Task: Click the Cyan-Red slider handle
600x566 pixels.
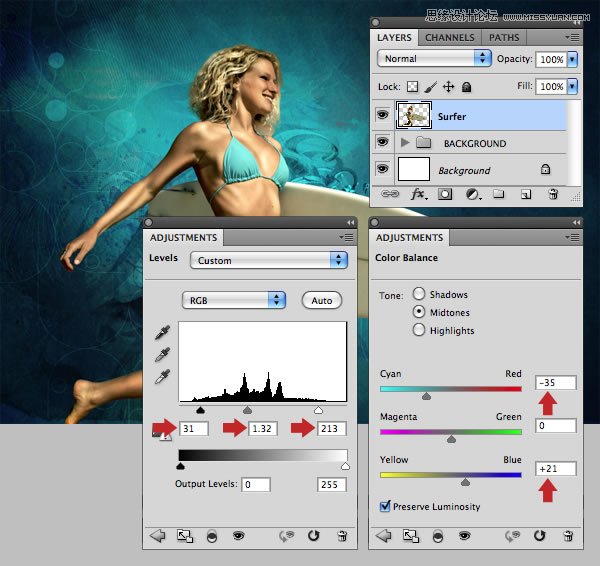Action: click(426, 396)
